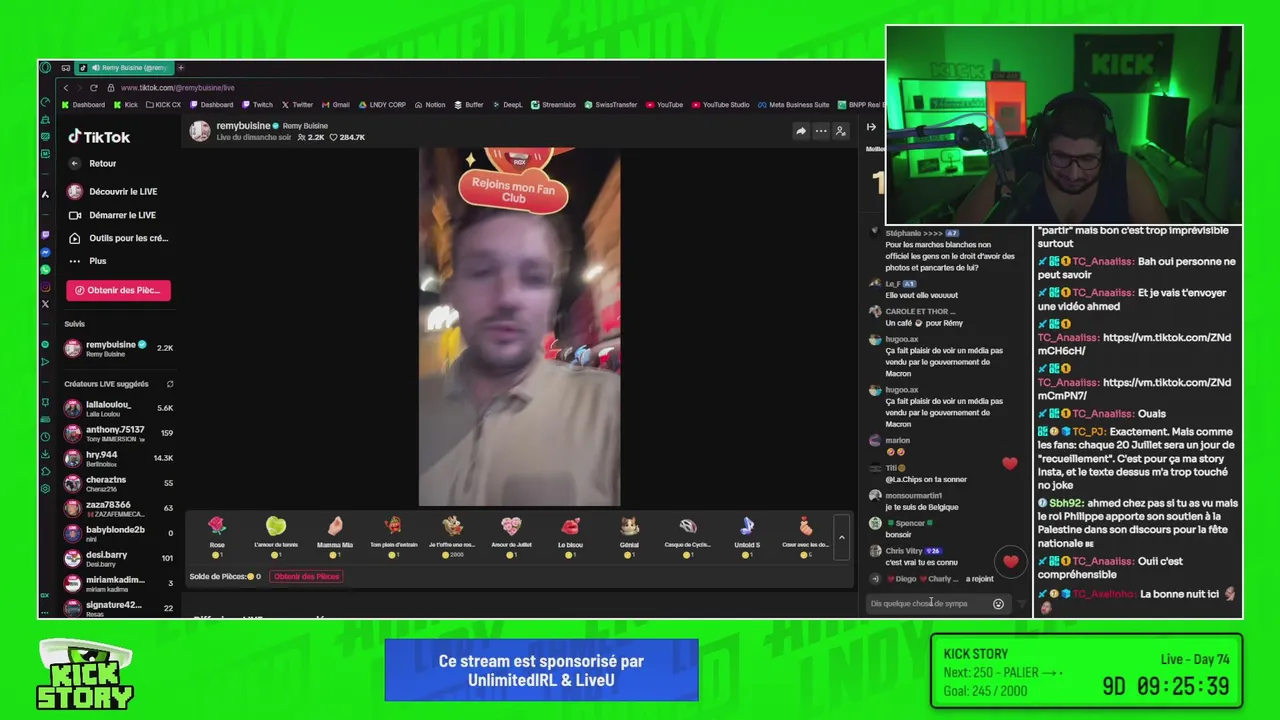Open the Streamlabs bookmark
Viewport: 1280px width, 720px height.
[554, 105]
